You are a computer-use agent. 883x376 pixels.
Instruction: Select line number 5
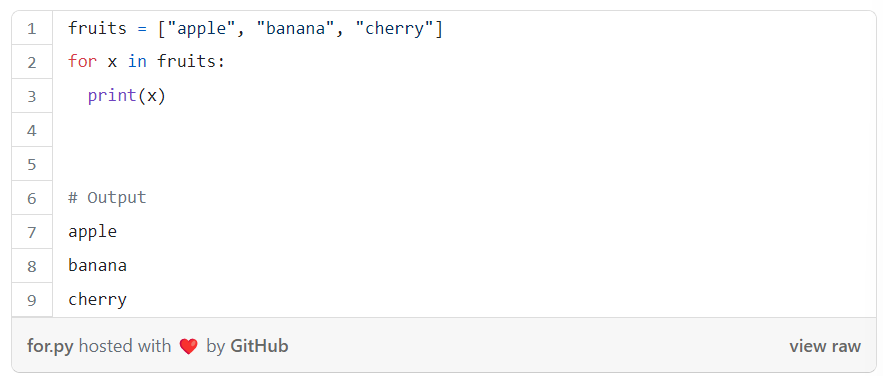[32, 164]
